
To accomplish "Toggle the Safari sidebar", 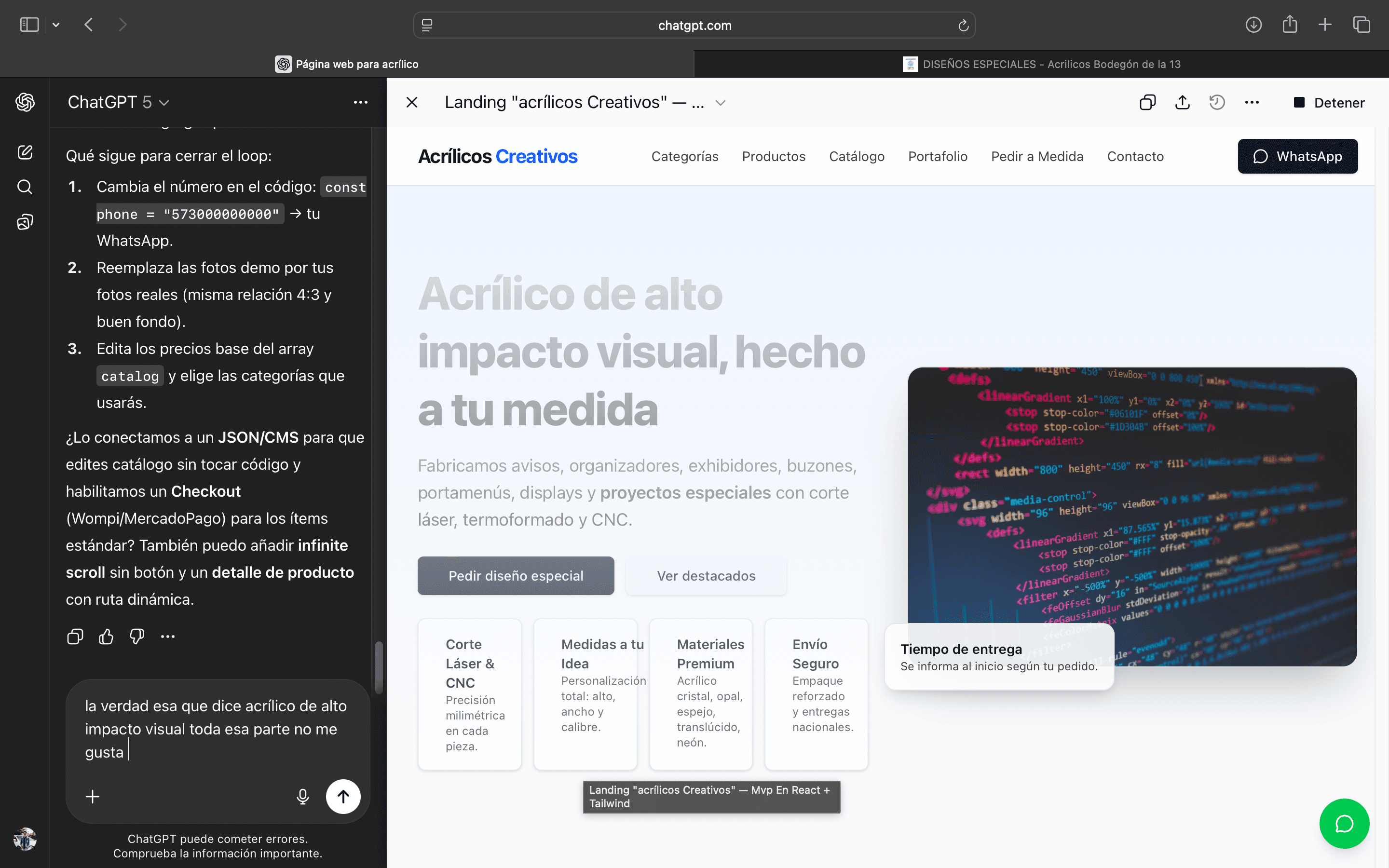I will tap(29, 25).
